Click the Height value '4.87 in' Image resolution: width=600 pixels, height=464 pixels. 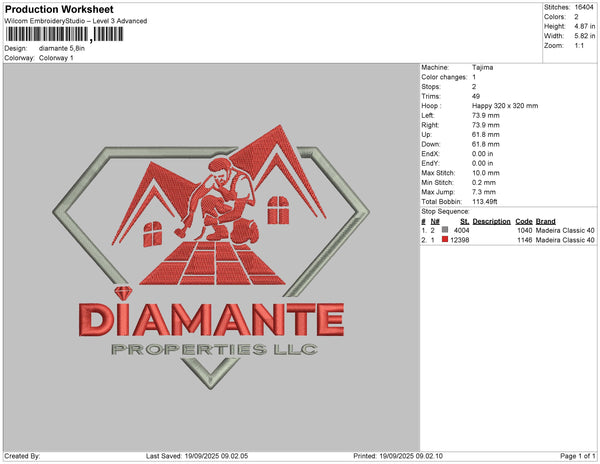point(585,26)
